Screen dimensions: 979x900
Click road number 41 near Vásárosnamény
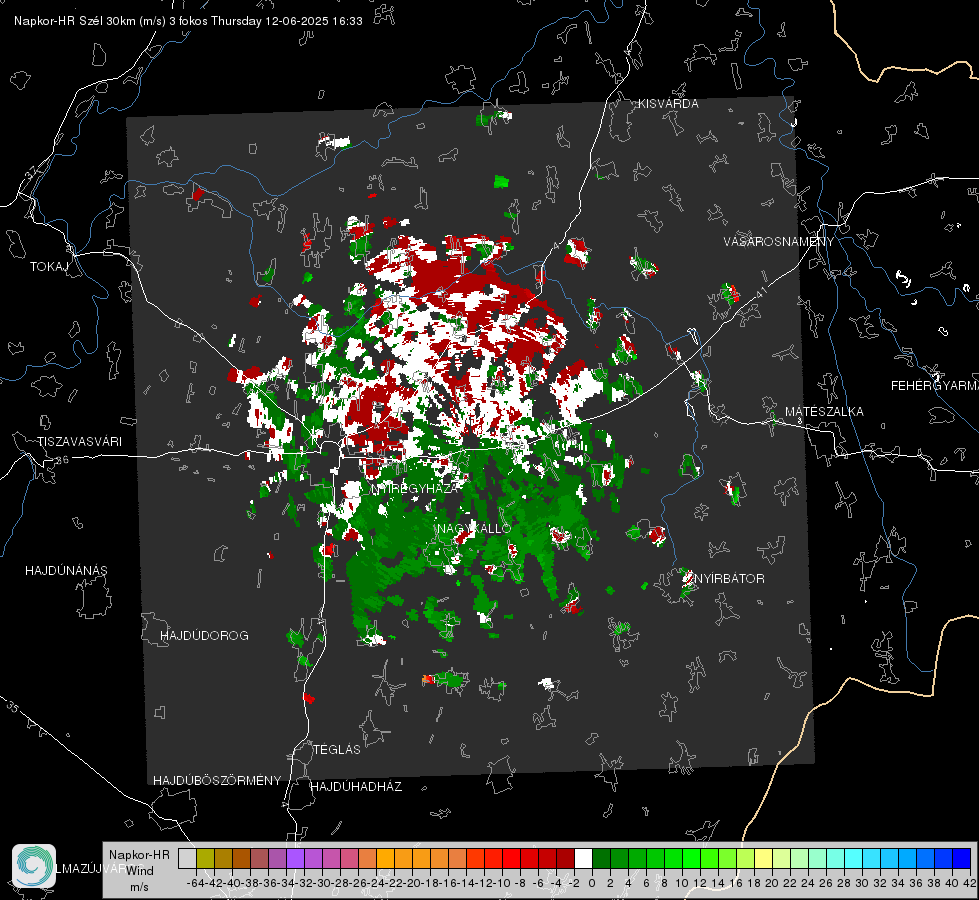click(760, 292)
